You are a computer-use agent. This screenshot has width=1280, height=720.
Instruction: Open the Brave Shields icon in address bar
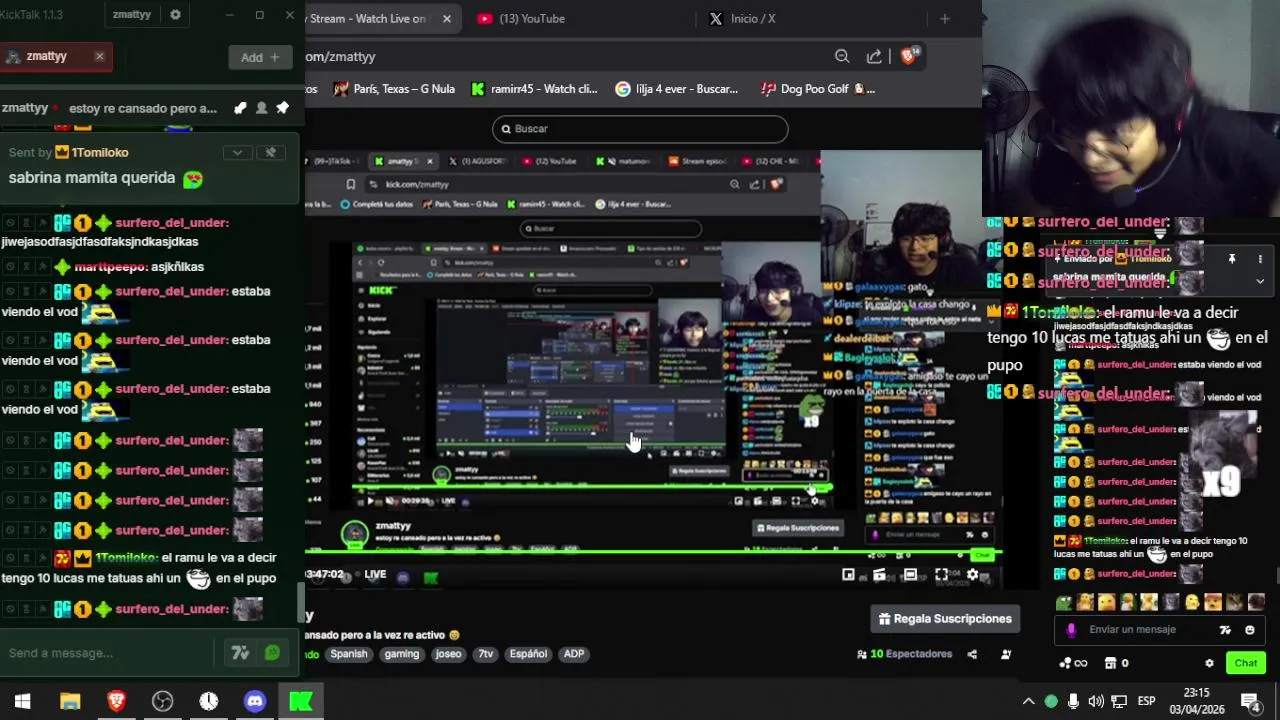(909, 56)
